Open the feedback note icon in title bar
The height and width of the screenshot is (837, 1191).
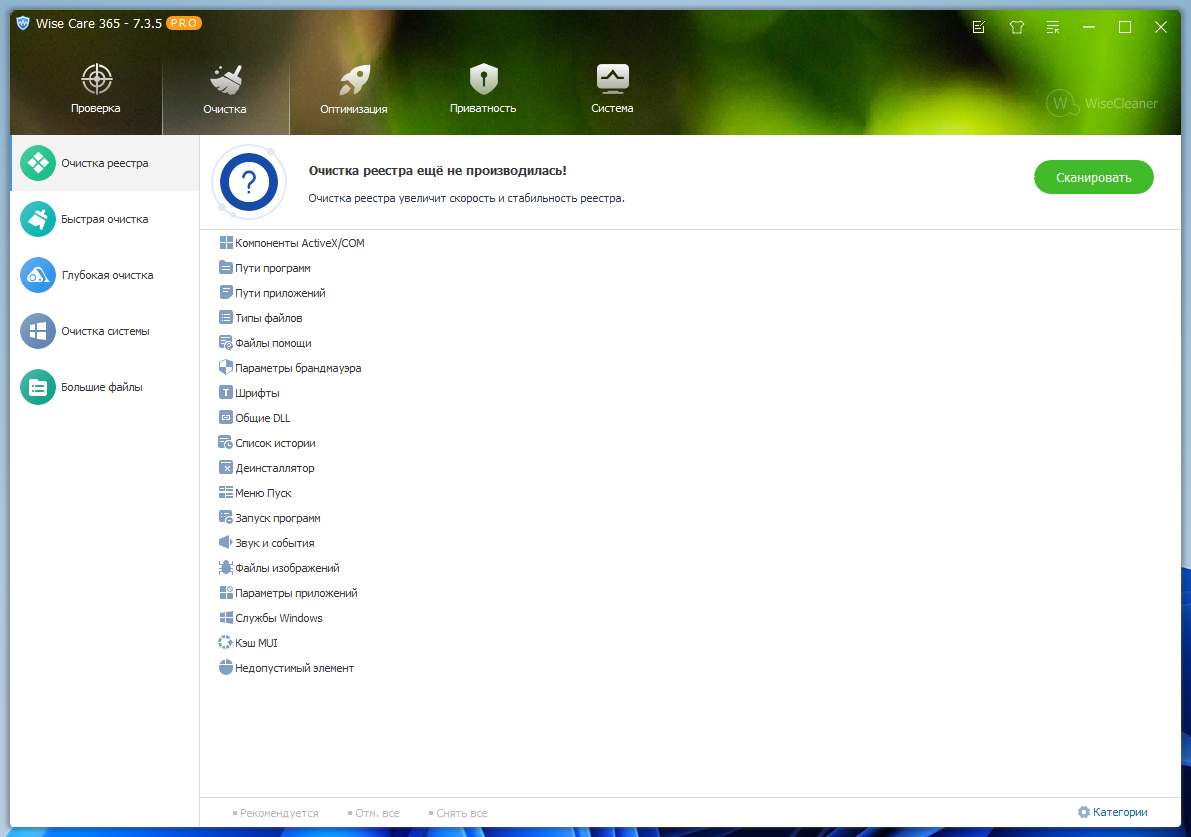pyautogui.click(x=979, y=27)
